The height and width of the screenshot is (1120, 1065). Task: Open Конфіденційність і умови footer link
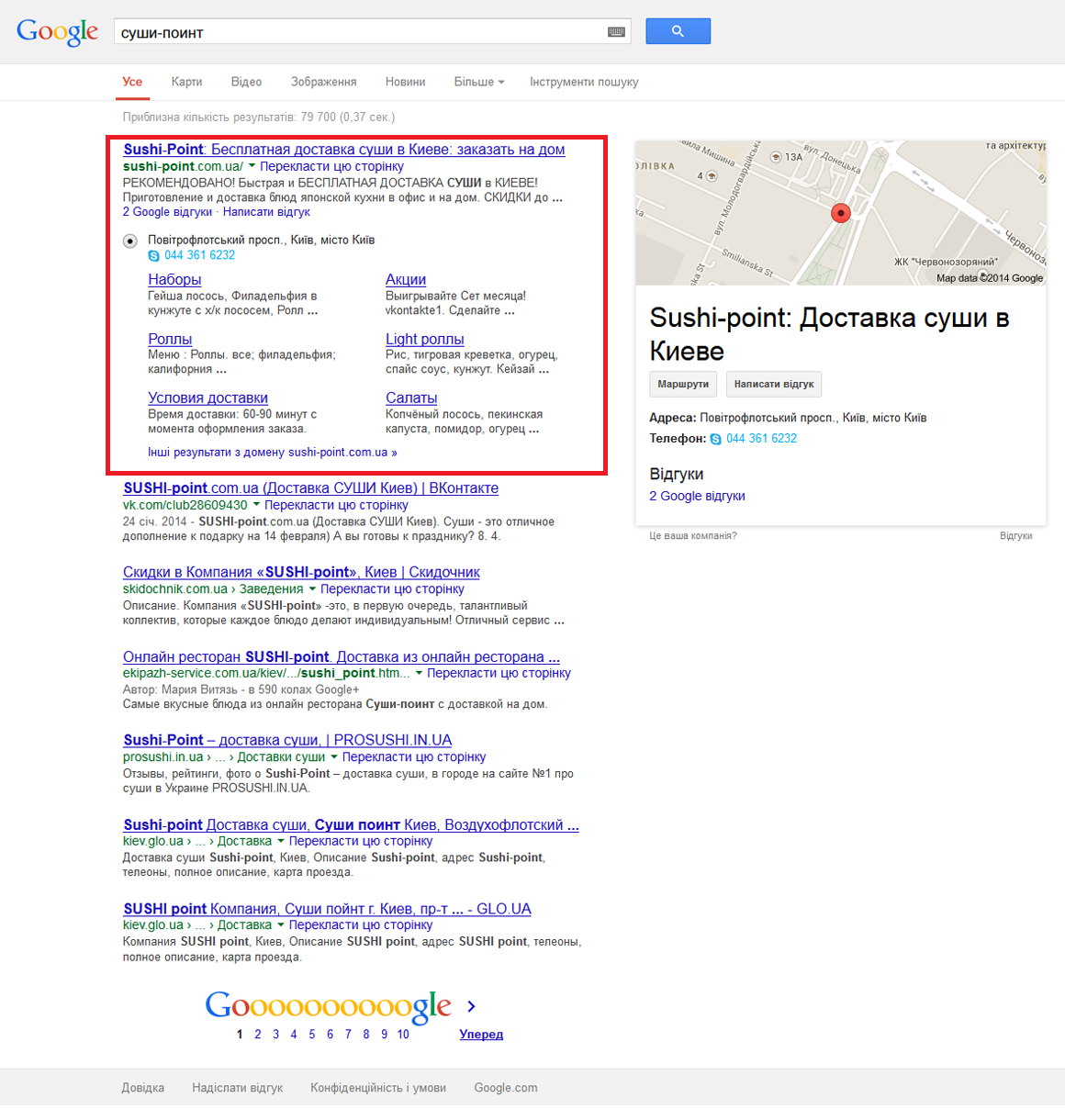coord(378,1088)
